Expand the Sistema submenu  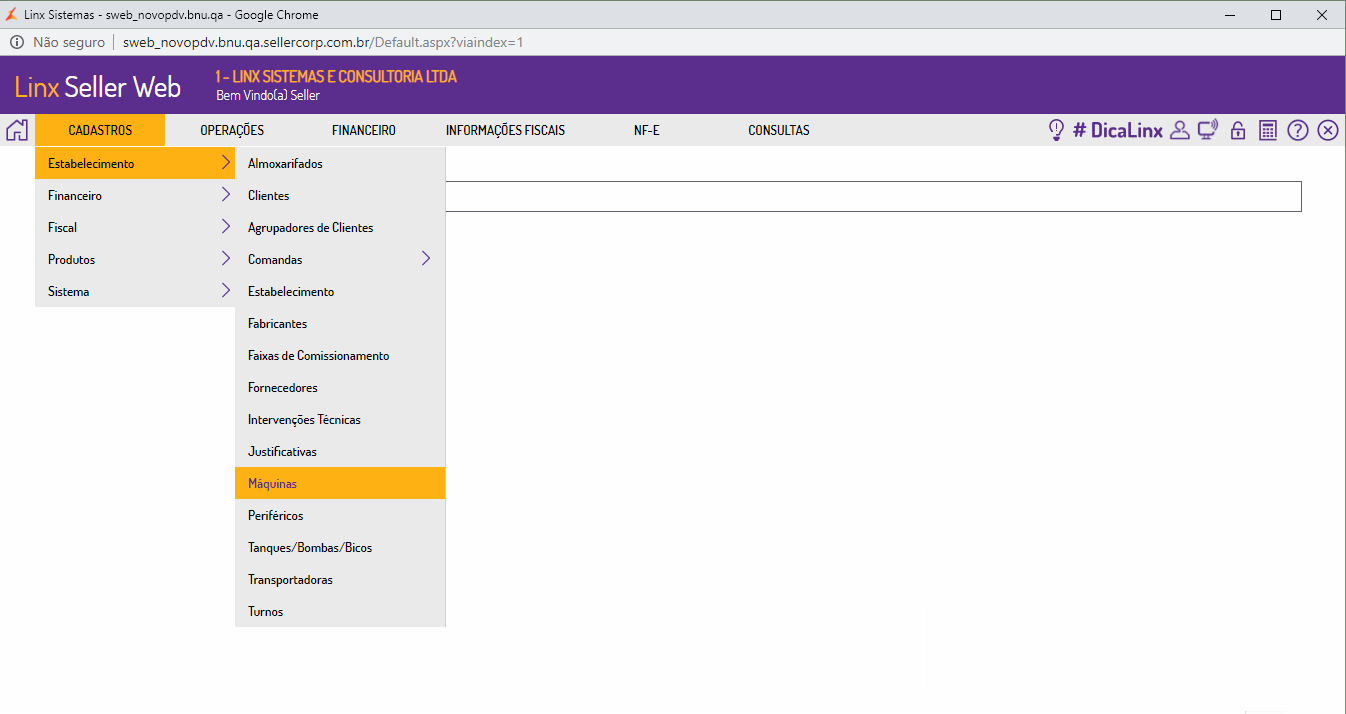135,291
